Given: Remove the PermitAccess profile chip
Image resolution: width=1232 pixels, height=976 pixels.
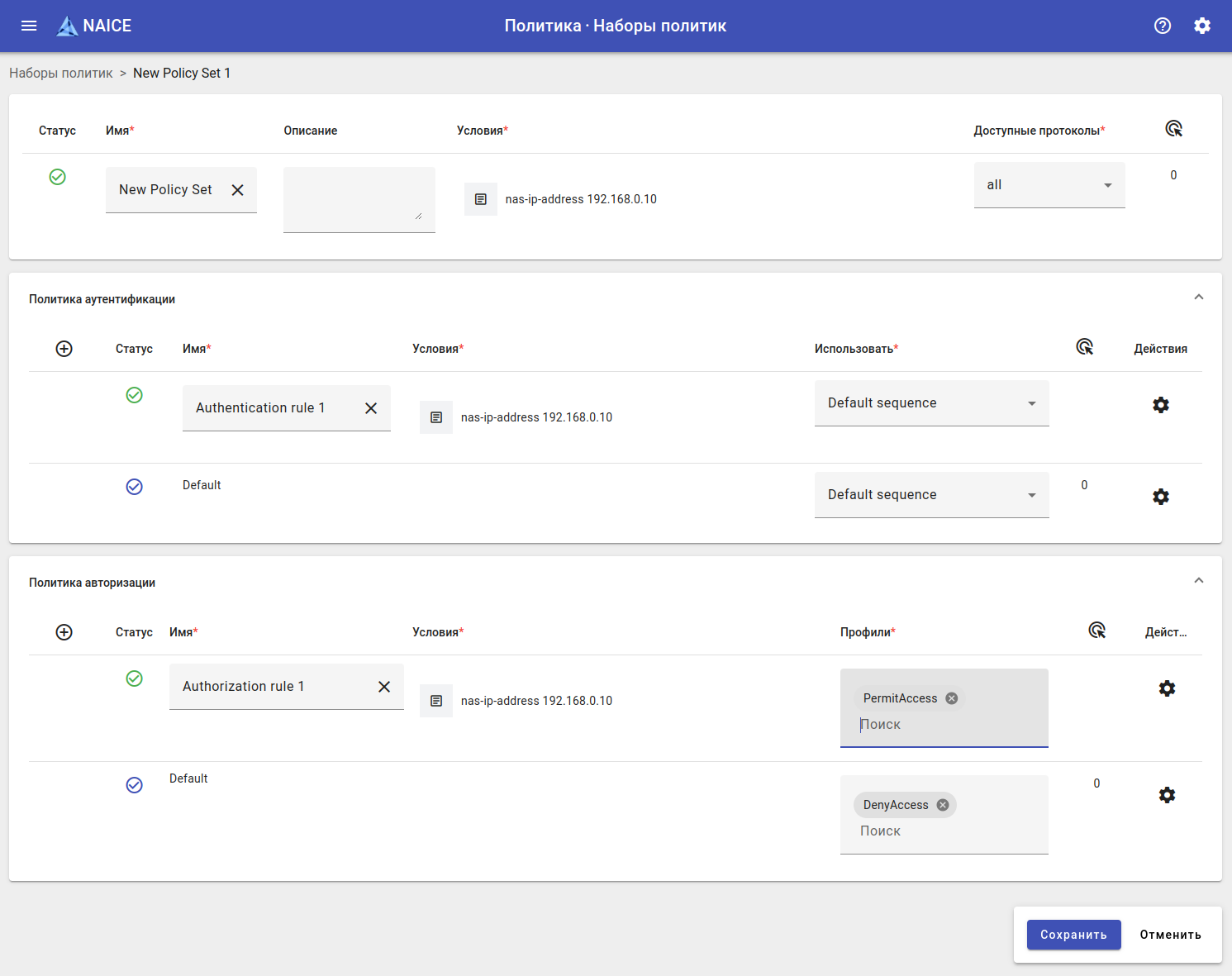Looking at the screenshot, I should click(x=952, y=698).
